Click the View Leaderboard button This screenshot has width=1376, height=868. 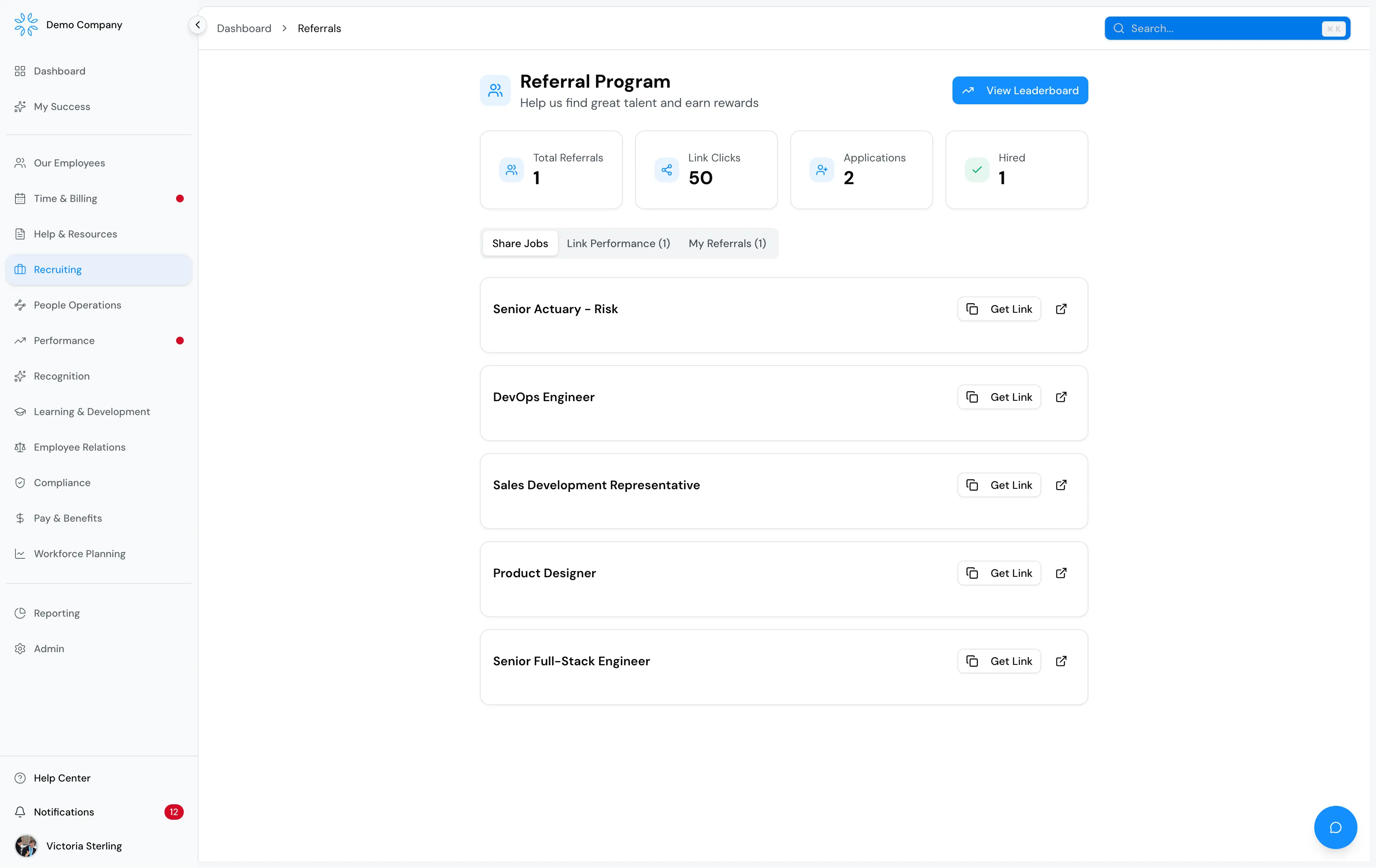1020,90
